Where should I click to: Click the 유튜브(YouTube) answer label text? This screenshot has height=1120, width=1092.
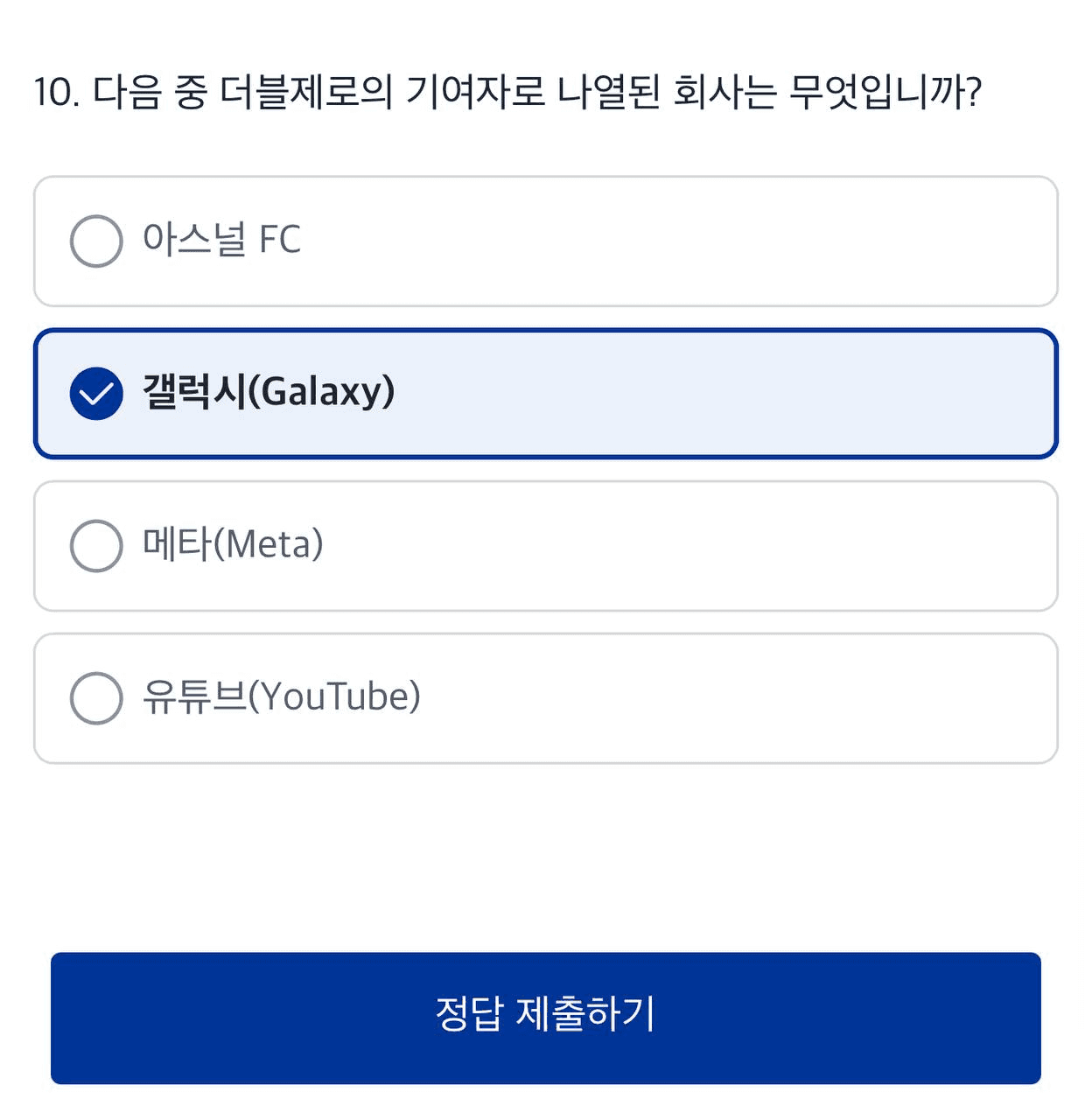282,697
